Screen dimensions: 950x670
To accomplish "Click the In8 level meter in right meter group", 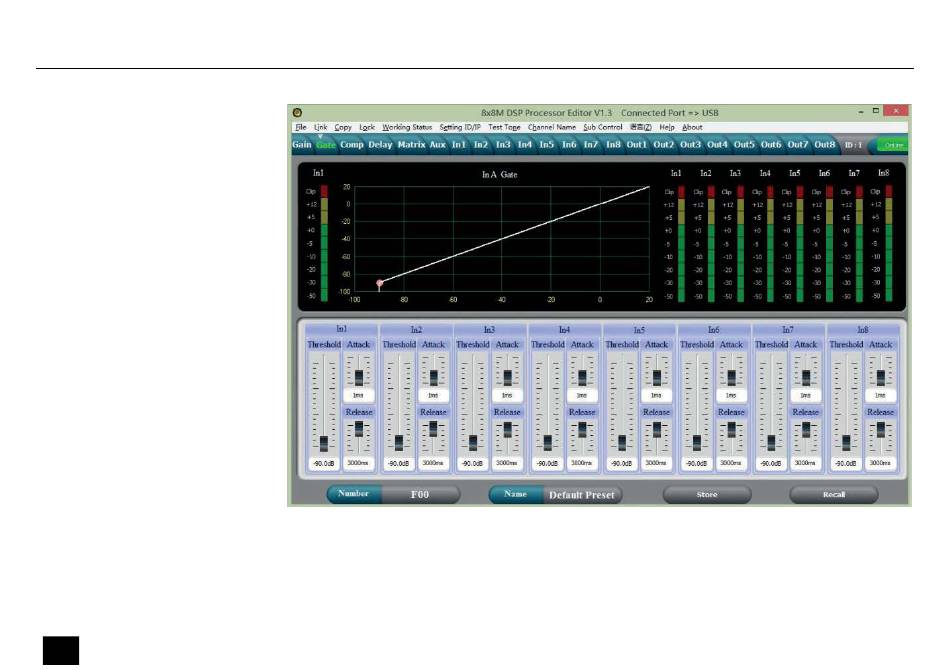I will (889, 244).
